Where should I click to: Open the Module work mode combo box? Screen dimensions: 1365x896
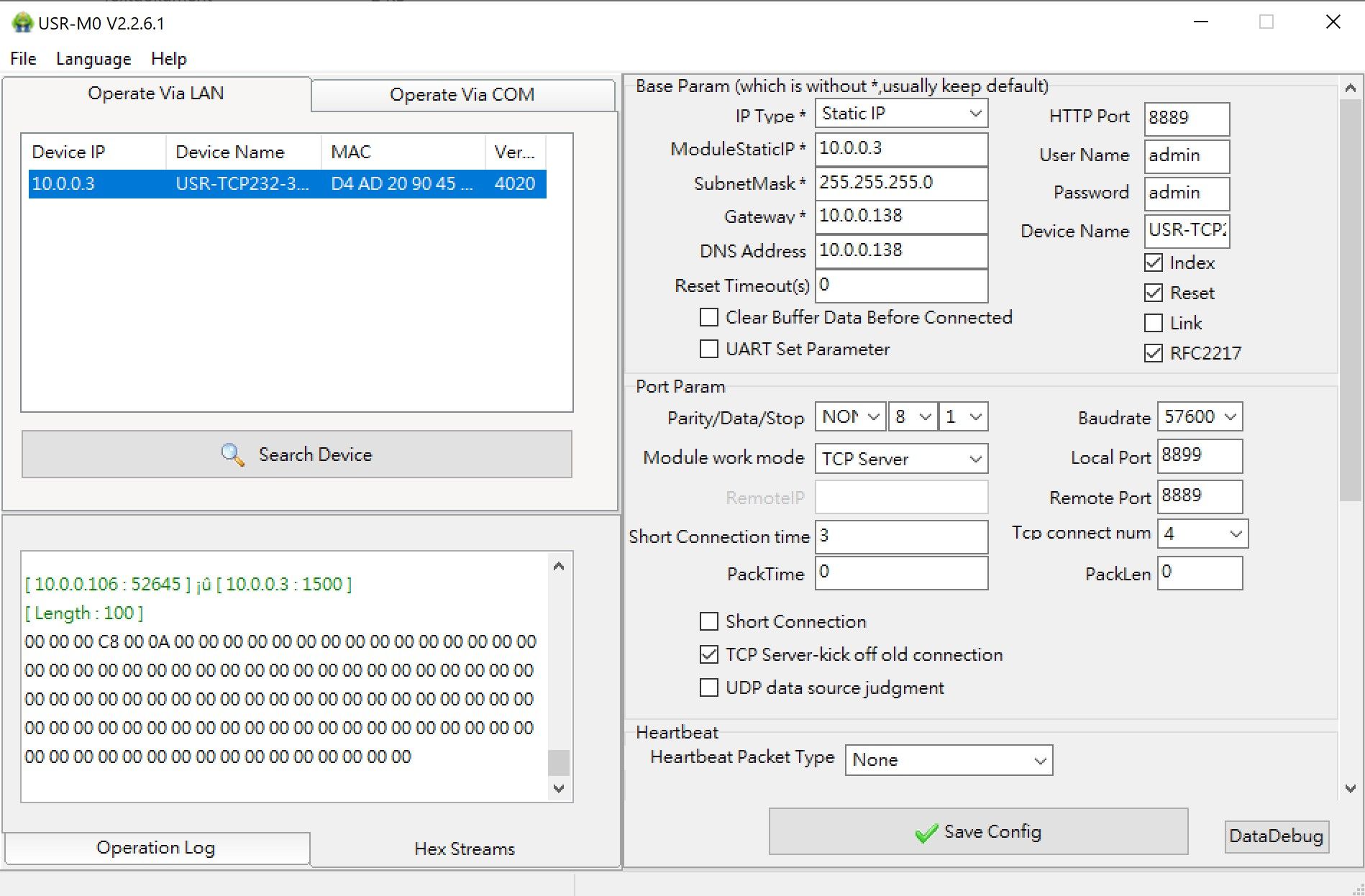pos(901,459)
